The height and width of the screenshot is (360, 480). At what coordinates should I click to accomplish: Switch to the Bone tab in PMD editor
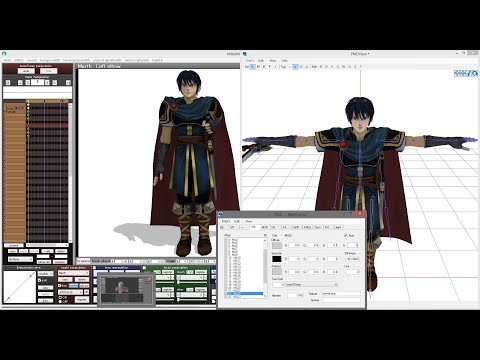coord(265,227)
